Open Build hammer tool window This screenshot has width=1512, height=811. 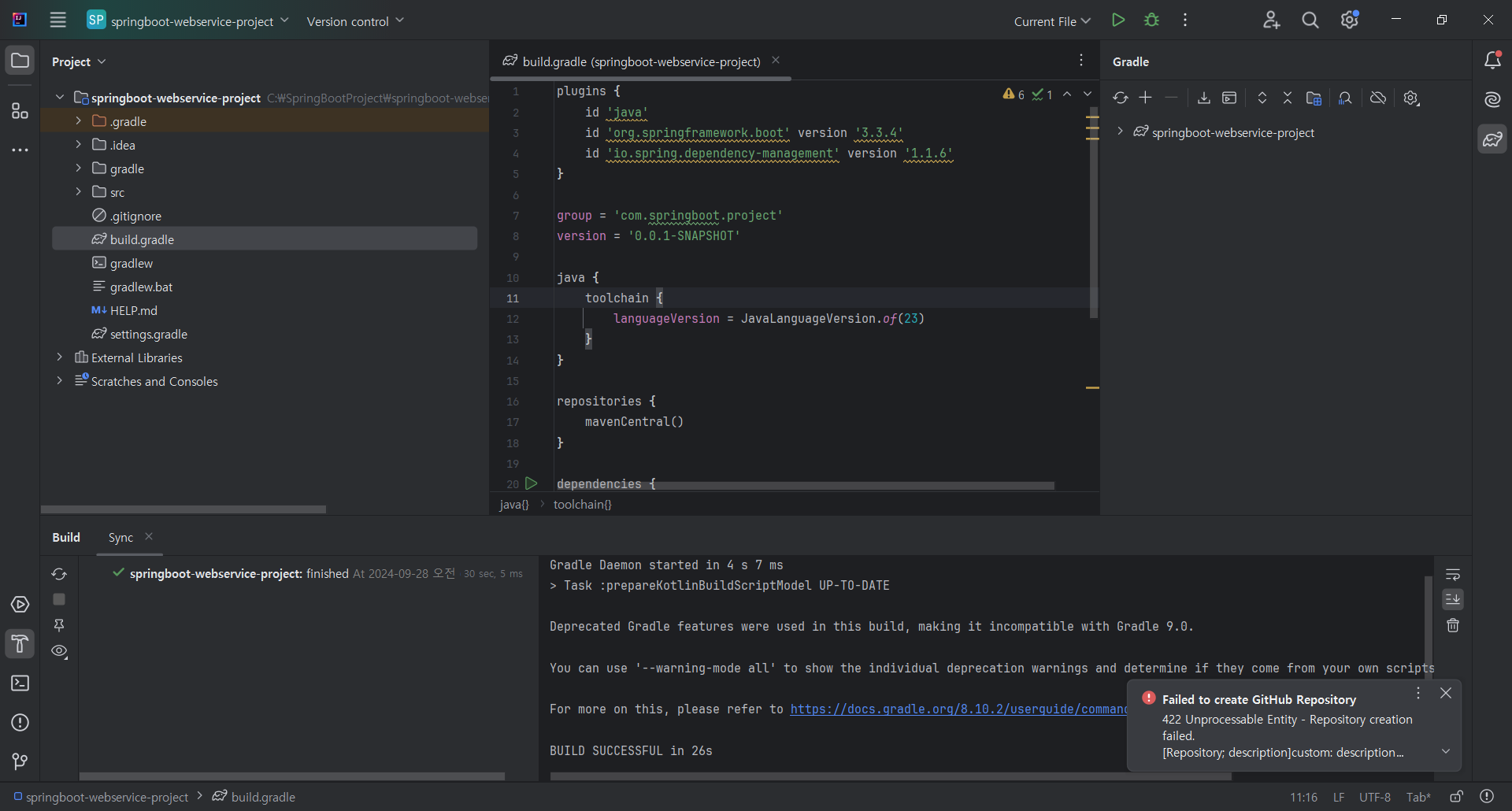(20, 644)
